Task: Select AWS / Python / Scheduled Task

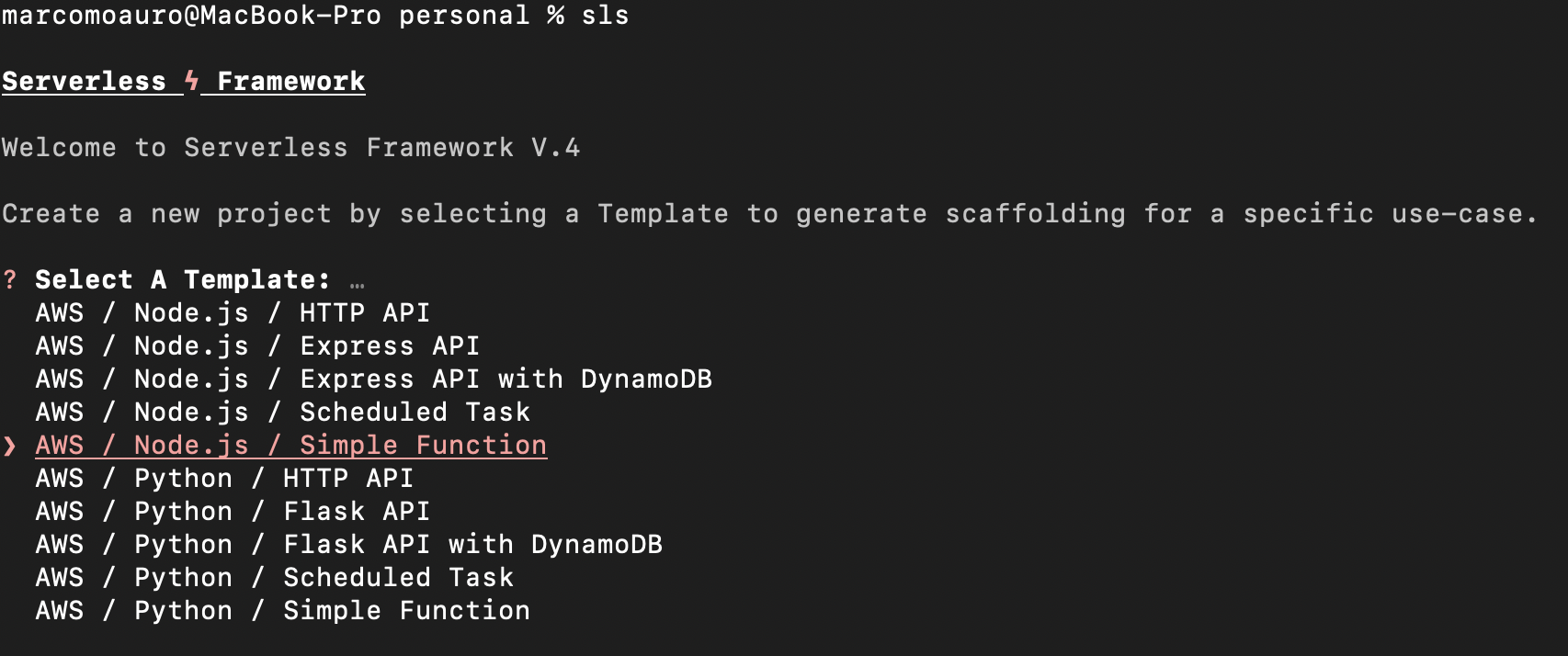Action: click(274, 578)
